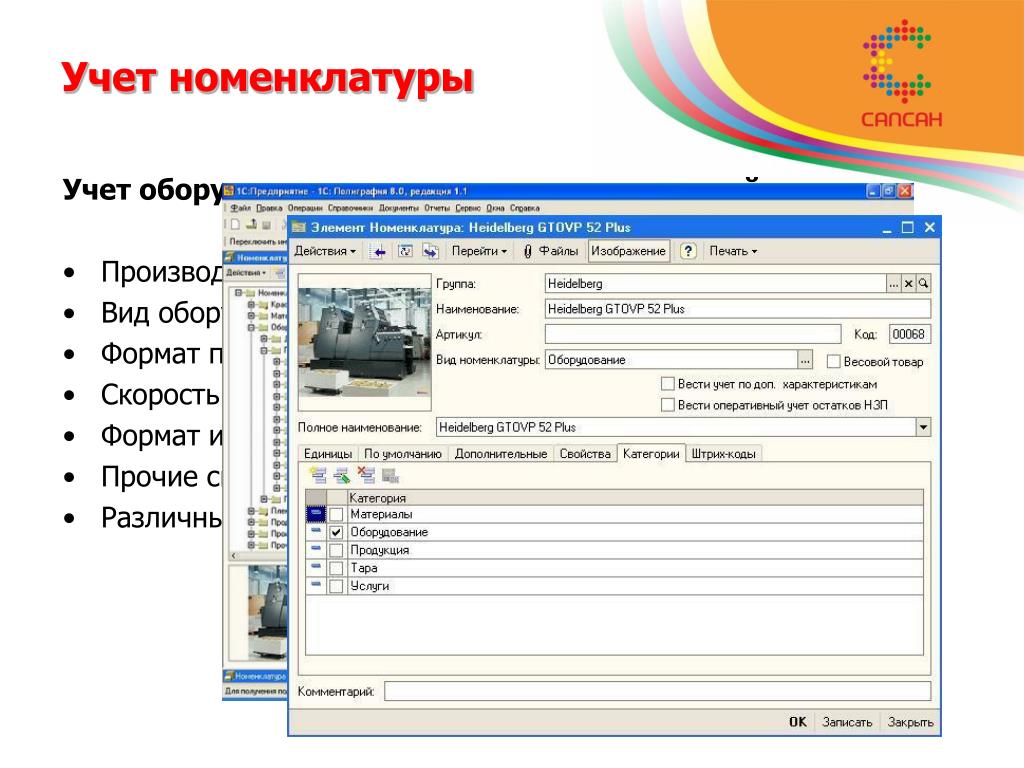Click the Файлы paperclip button
Screen dimensions: 1024x768
point(551,251)
